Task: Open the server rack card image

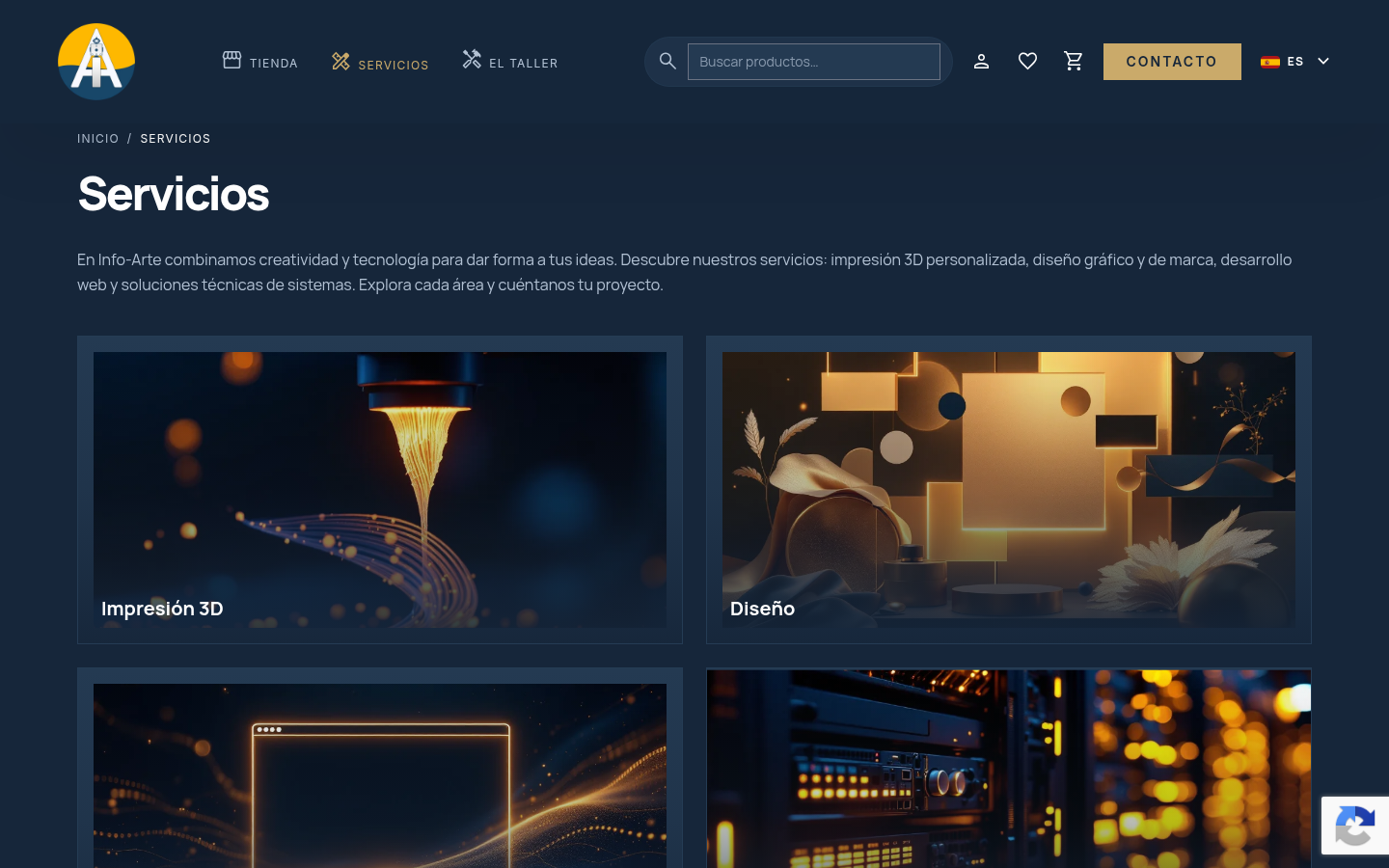Action: coord(1009,769)
